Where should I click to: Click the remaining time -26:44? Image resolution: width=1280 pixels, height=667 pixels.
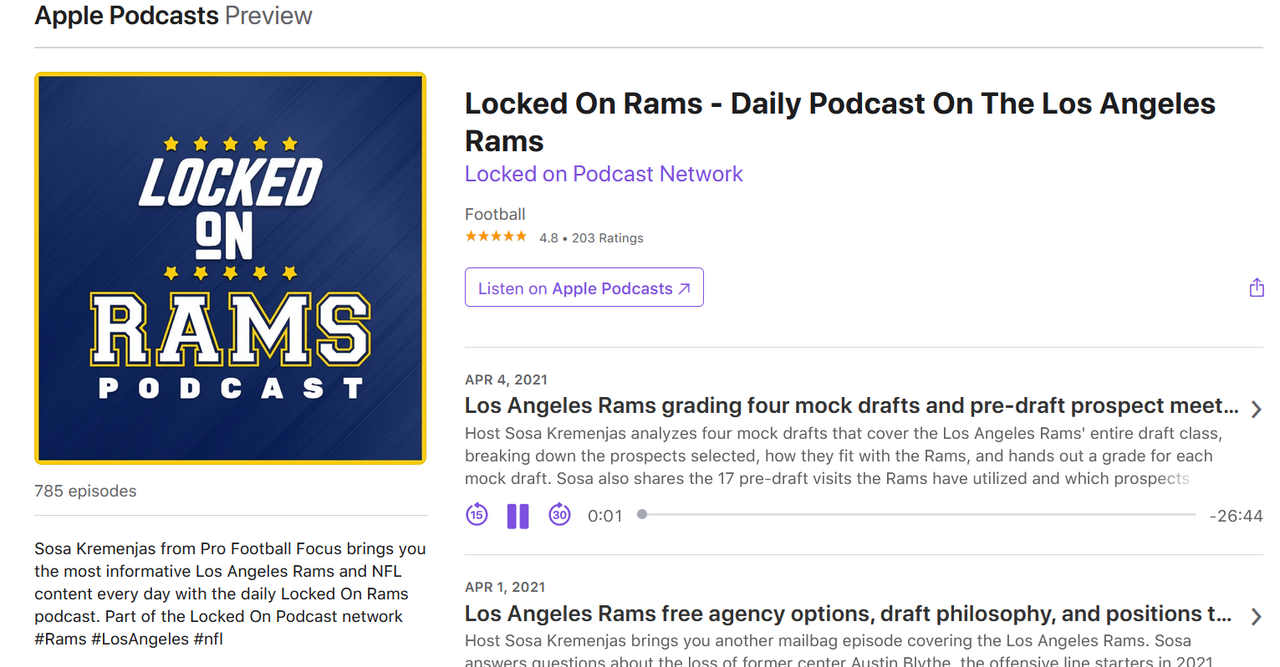(x=1236, y=516)
